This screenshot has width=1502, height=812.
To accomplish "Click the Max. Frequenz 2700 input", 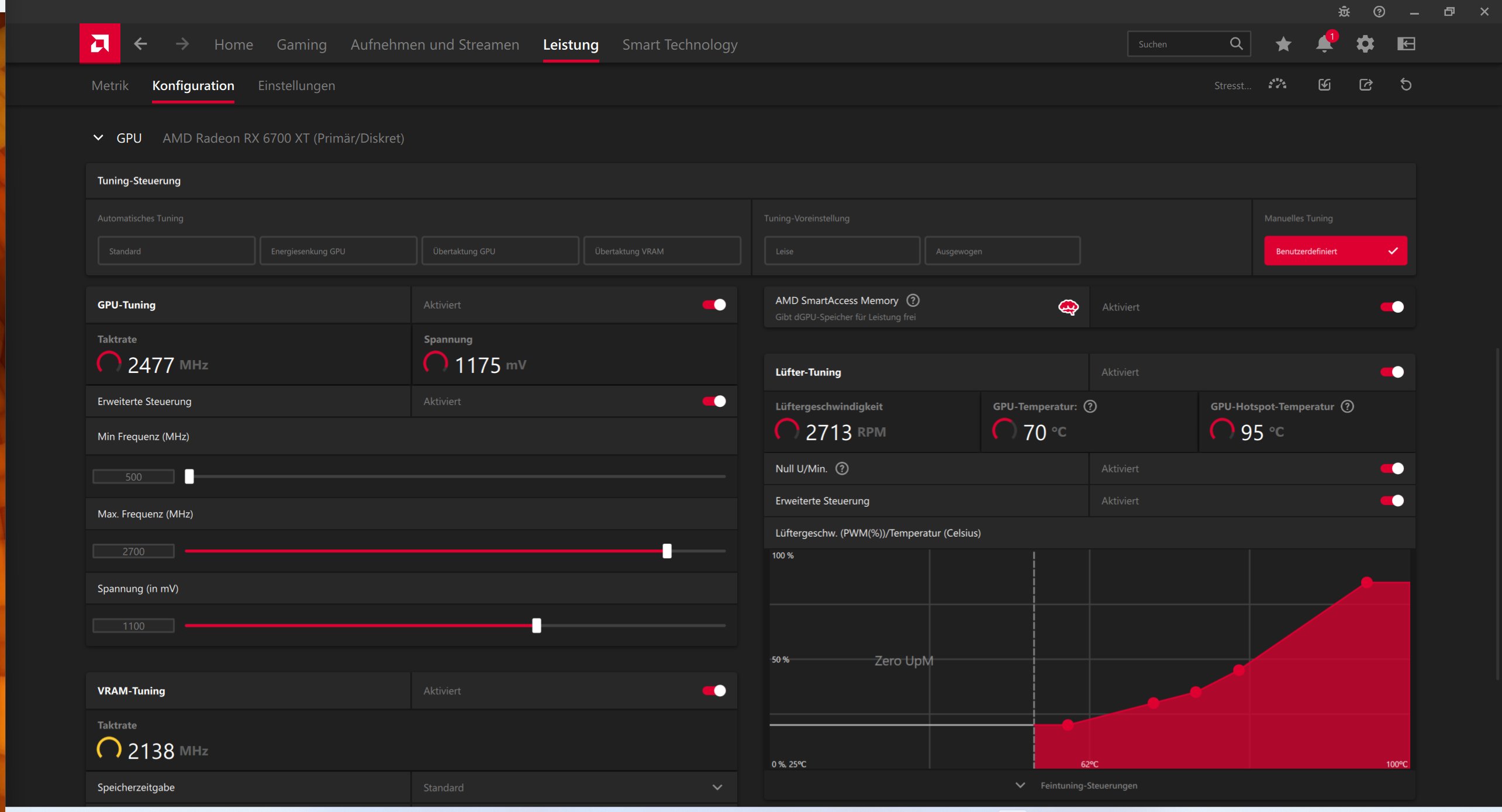I will click(x=133, y=551).
